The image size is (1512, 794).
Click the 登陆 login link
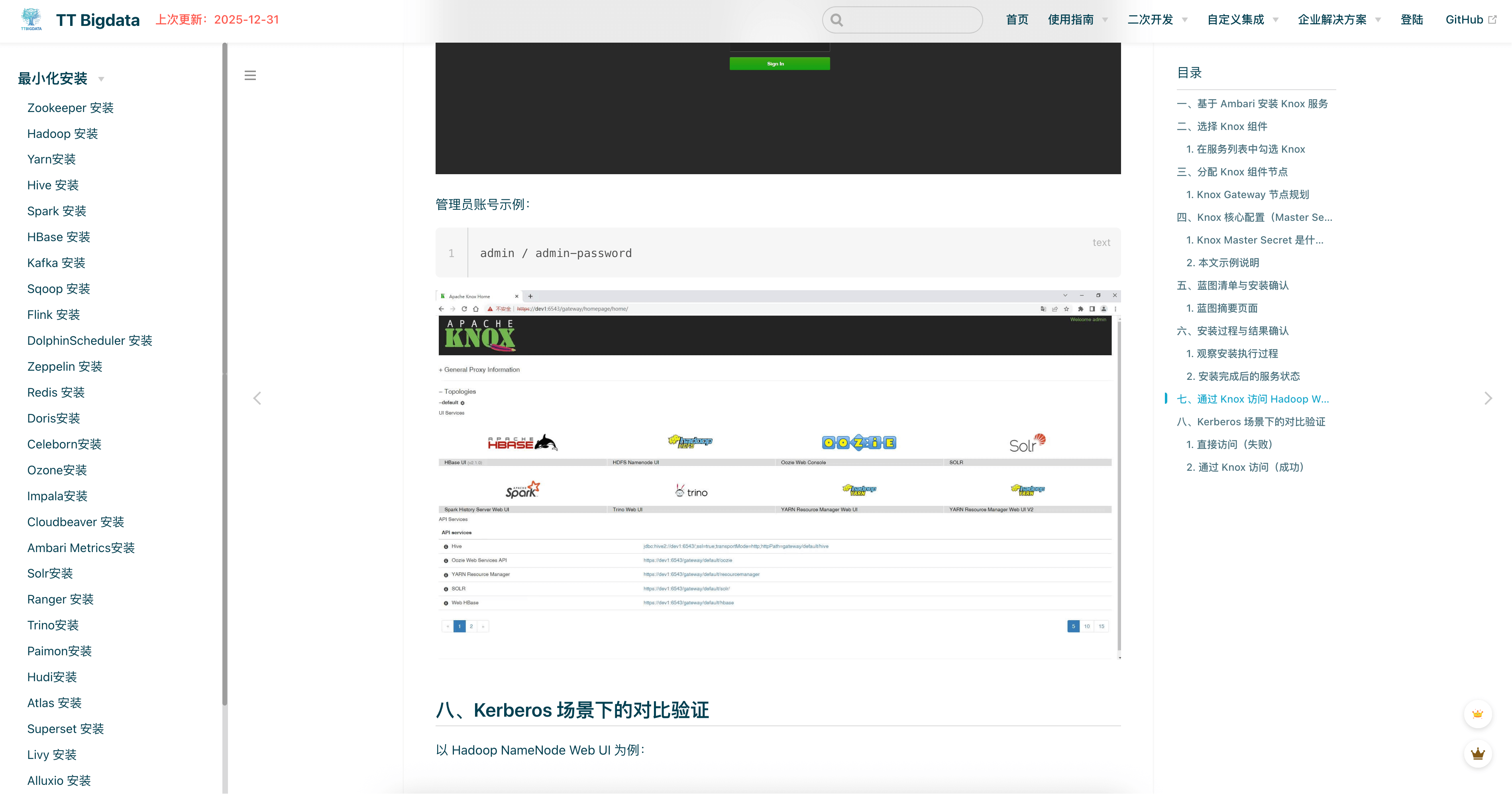(1411, 20)
